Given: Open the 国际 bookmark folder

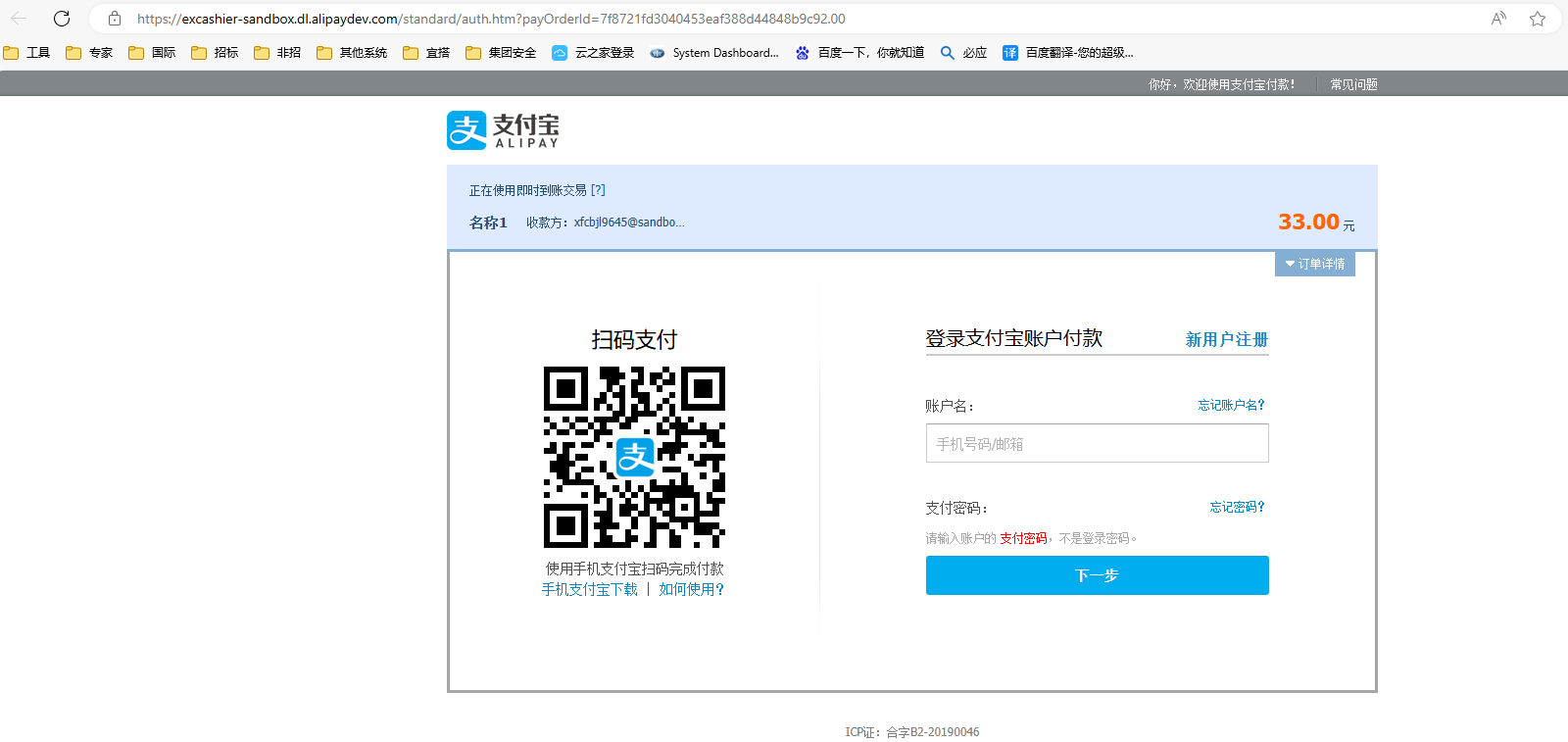Looking at the screenshot, I should pos(153,53).
